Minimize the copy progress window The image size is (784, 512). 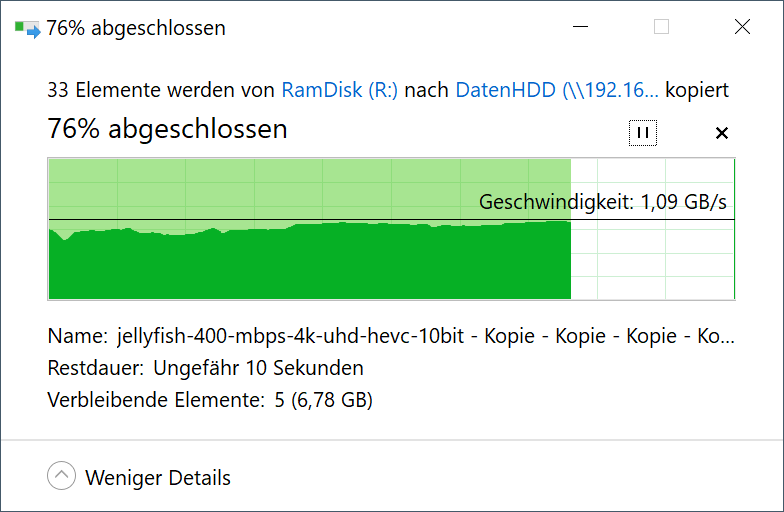[x=581, y=27]
